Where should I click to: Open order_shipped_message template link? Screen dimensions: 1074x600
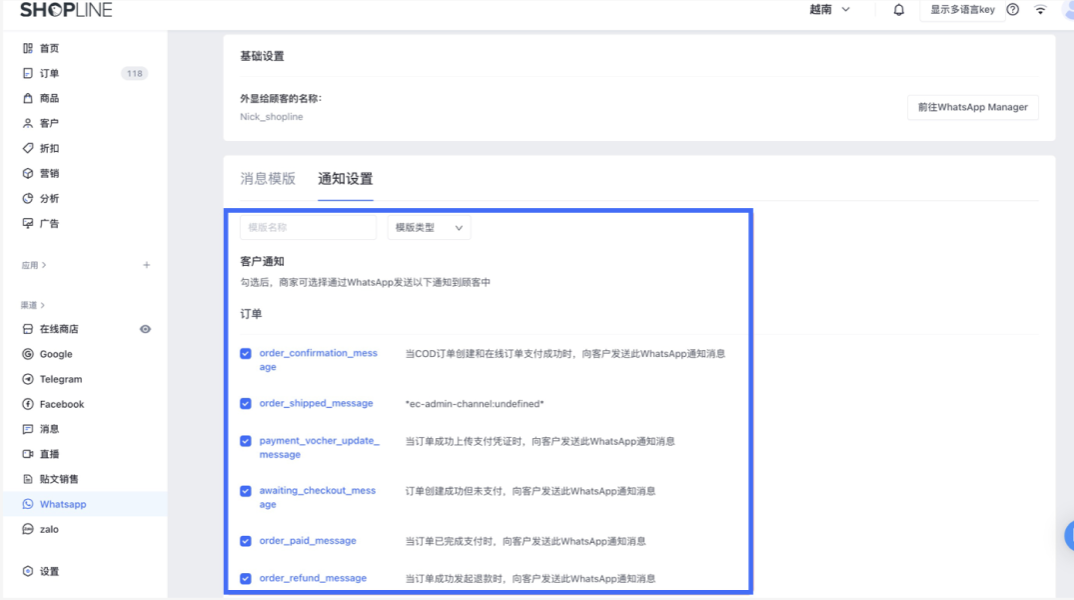(316, 403)
